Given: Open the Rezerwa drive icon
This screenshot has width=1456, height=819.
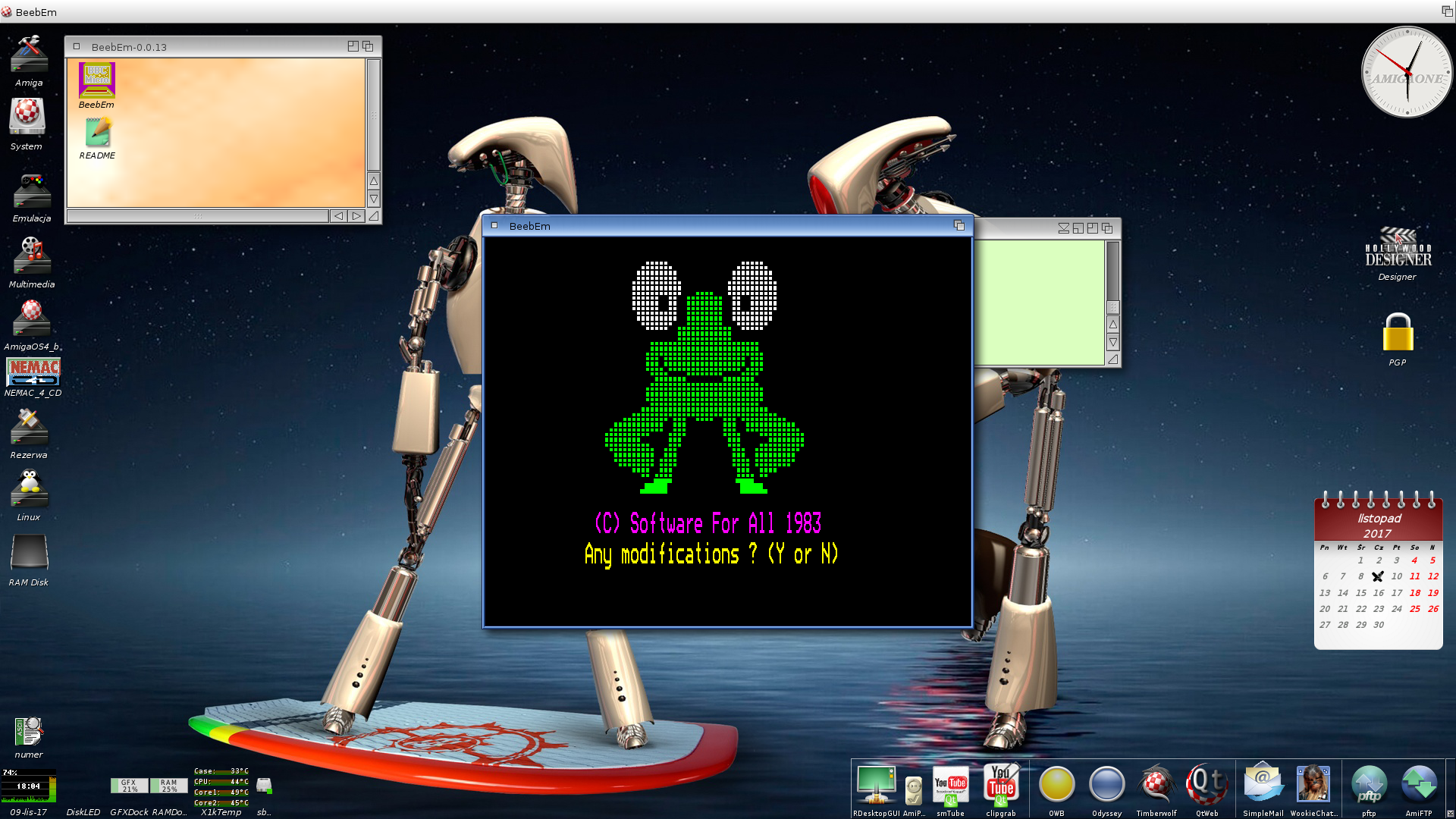Looking at the screenshot, I should click(29, 427).
